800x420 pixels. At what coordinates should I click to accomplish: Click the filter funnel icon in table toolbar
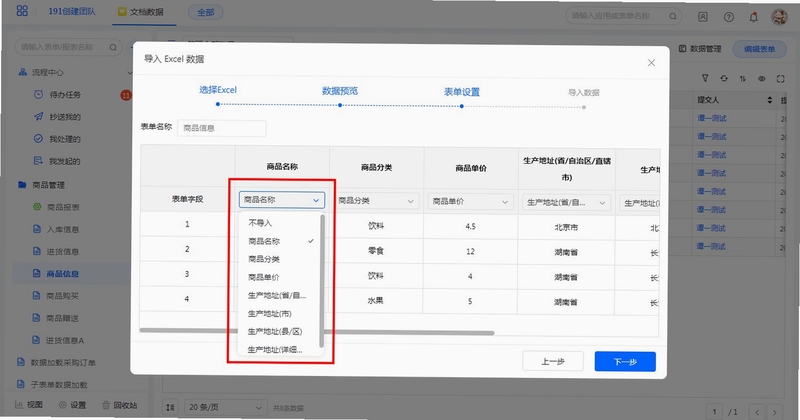click(705, 78)
